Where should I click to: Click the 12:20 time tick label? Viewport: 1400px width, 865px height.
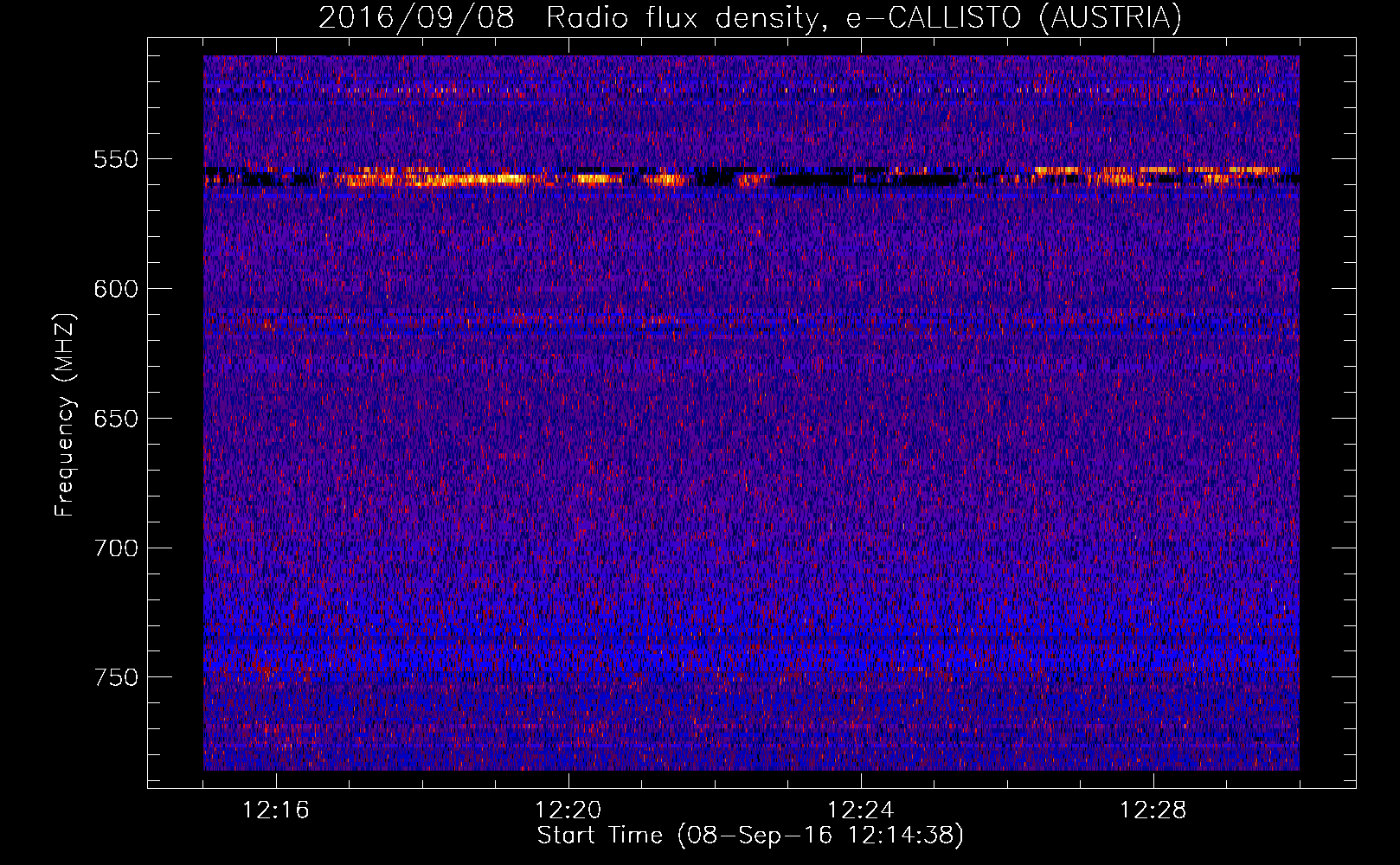pyautogui.click(x=568, y=811)
